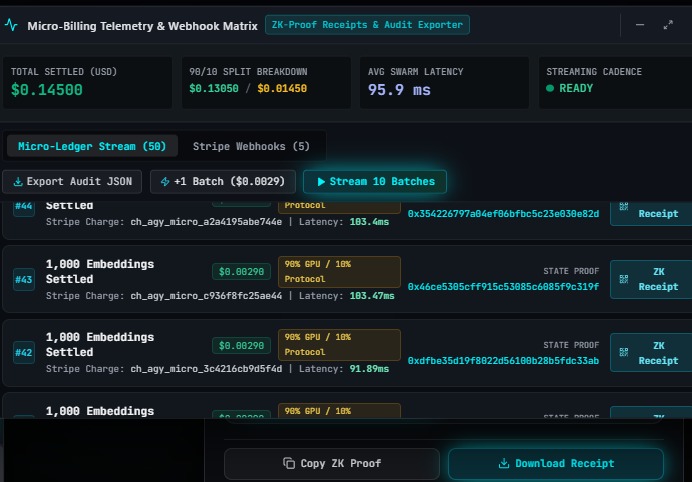Export the Audit JSON file
Screen dimensions: 692x482
click(x=72, y=181)
